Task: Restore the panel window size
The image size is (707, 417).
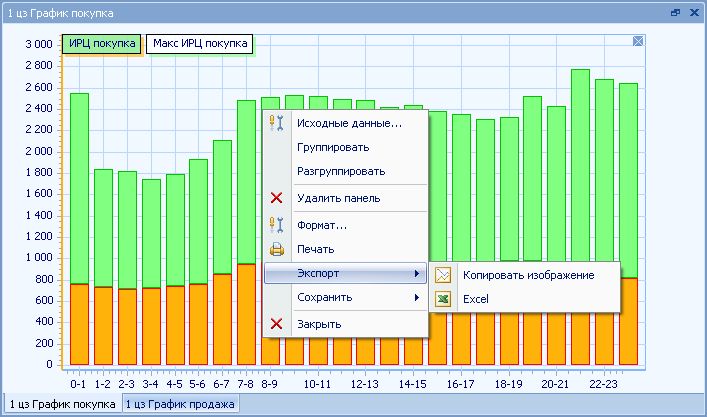Action: pyautogui.click(x=675, y=13)
